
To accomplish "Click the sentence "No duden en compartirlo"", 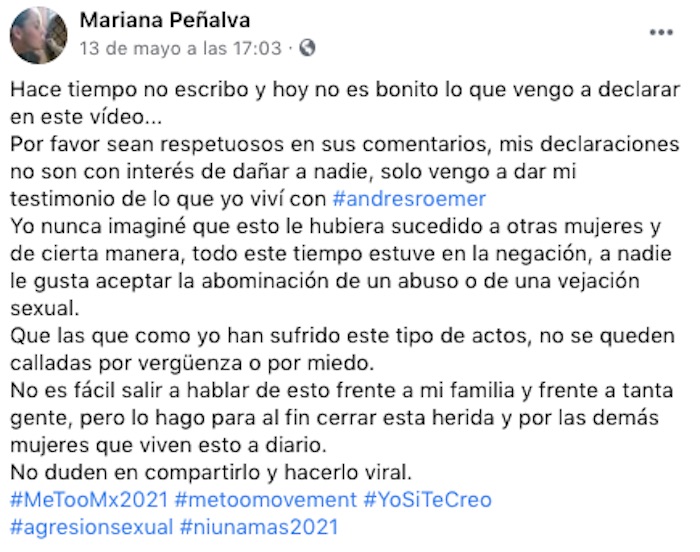I will 211,473.
